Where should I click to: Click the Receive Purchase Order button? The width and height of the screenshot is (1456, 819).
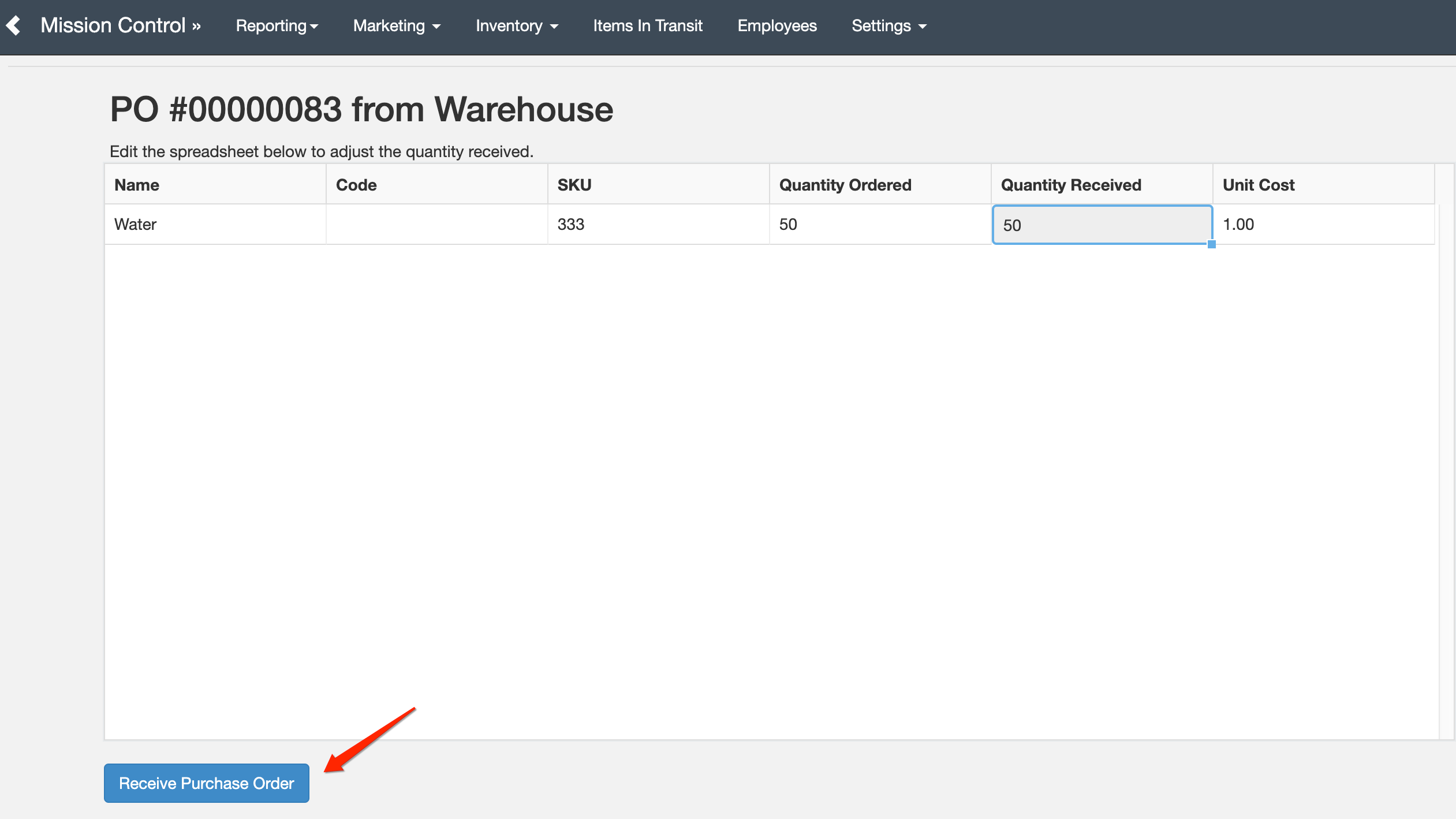coord(207,783)
